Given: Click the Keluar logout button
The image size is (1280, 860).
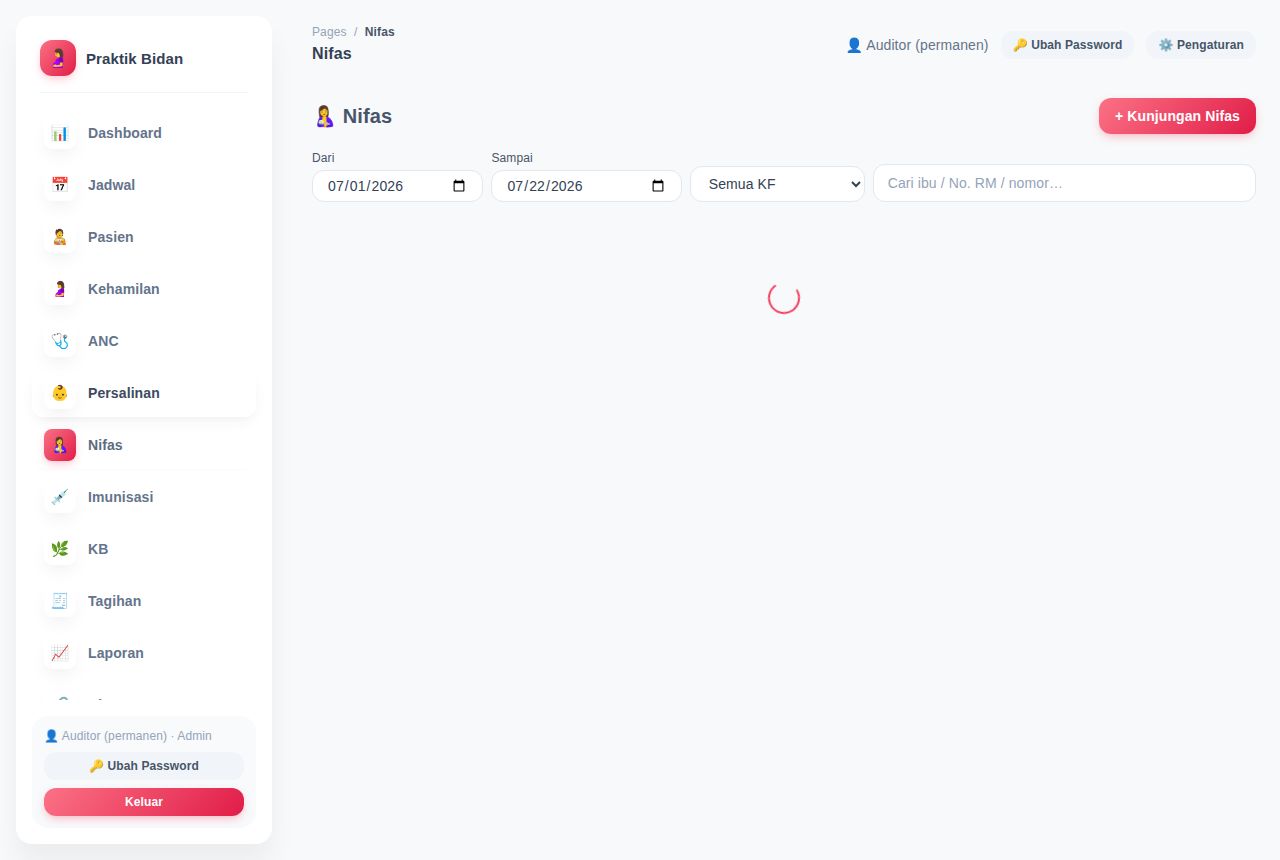Looking at the screenshot, I should pyautogui.click(x=144, y=802).
